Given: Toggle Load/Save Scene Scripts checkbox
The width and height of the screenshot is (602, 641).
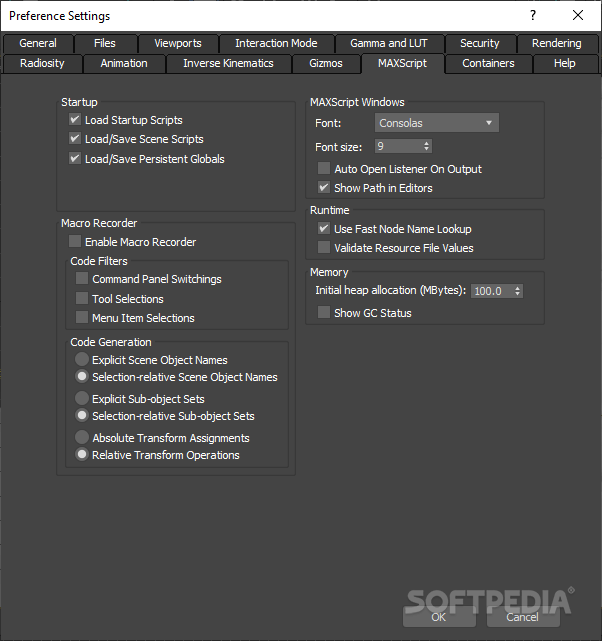Looking at the screenshot, I should pyautogui.click(x=75, y=139).
